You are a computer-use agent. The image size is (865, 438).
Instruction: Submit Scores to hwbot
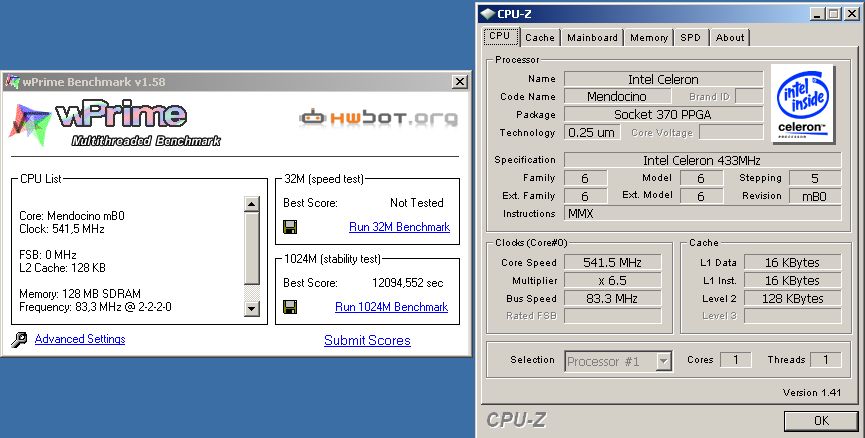[367, 340]
